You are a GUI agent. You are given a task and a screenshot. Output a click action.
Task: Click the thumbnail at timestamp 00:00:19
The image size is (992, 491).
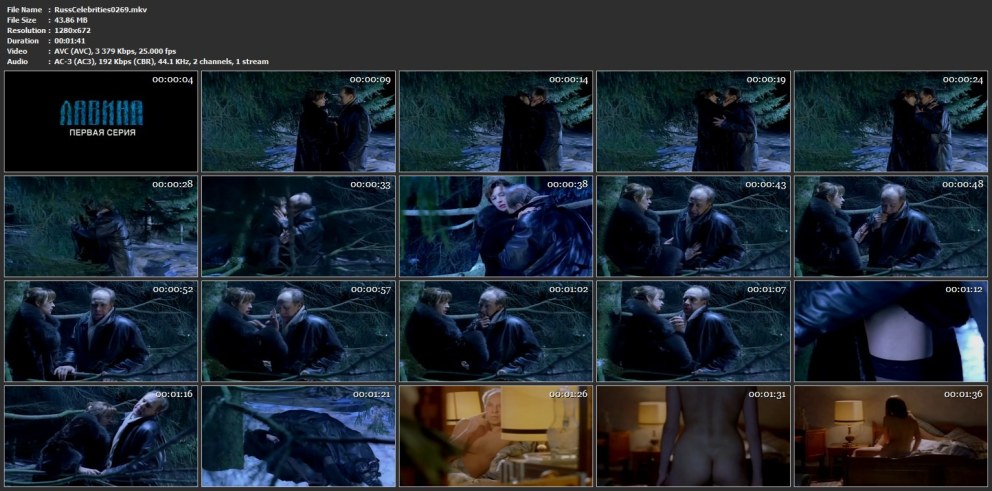point(693,121)
